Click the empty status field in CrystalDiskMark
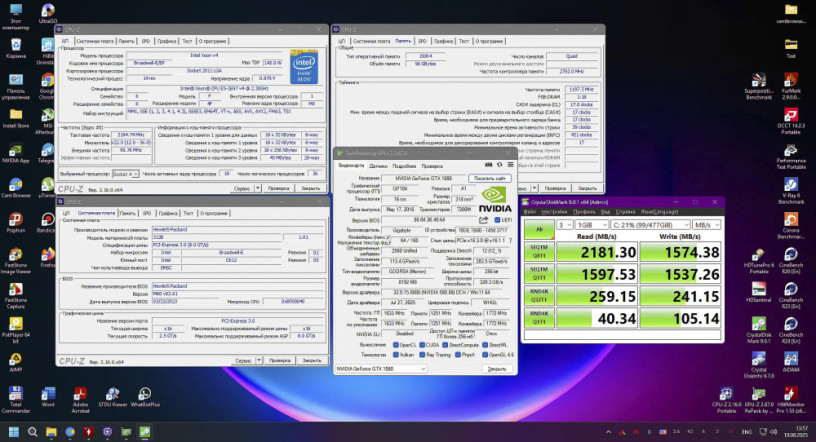Image resolution: width=816 pixels, height=442 pixels. pos(622,335)
